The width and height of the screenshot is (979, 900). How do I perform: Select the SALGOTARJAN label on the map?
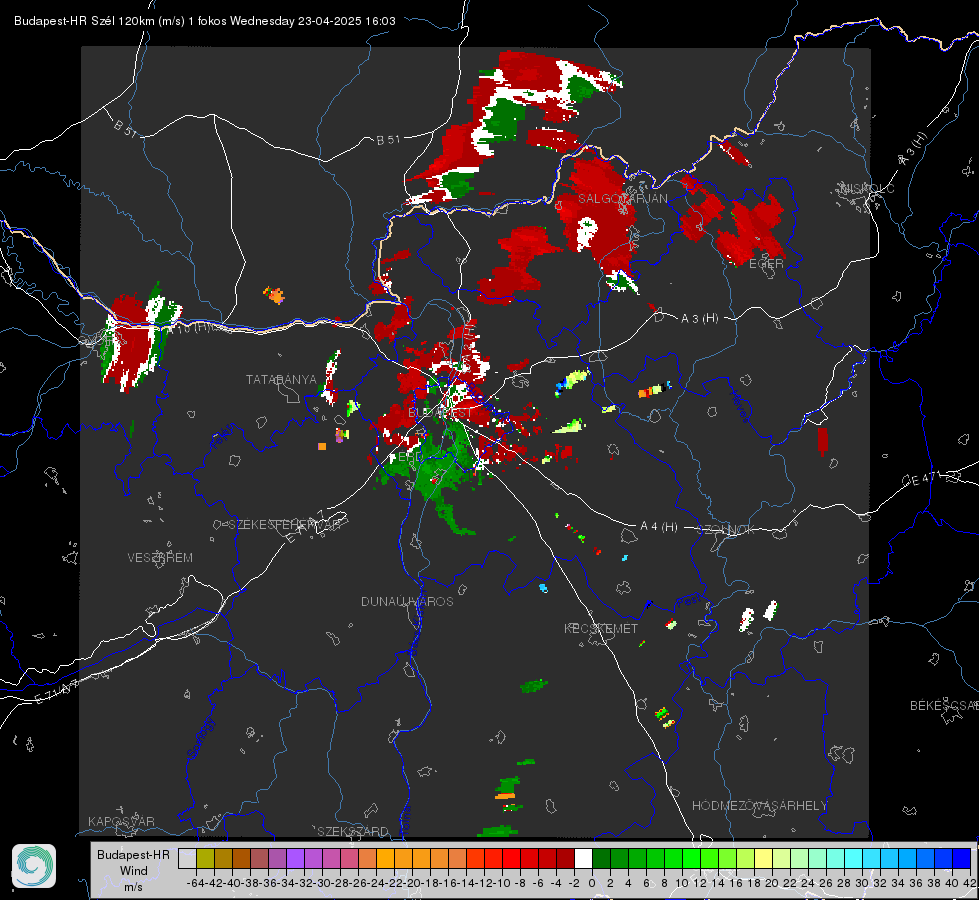(622, 199)
